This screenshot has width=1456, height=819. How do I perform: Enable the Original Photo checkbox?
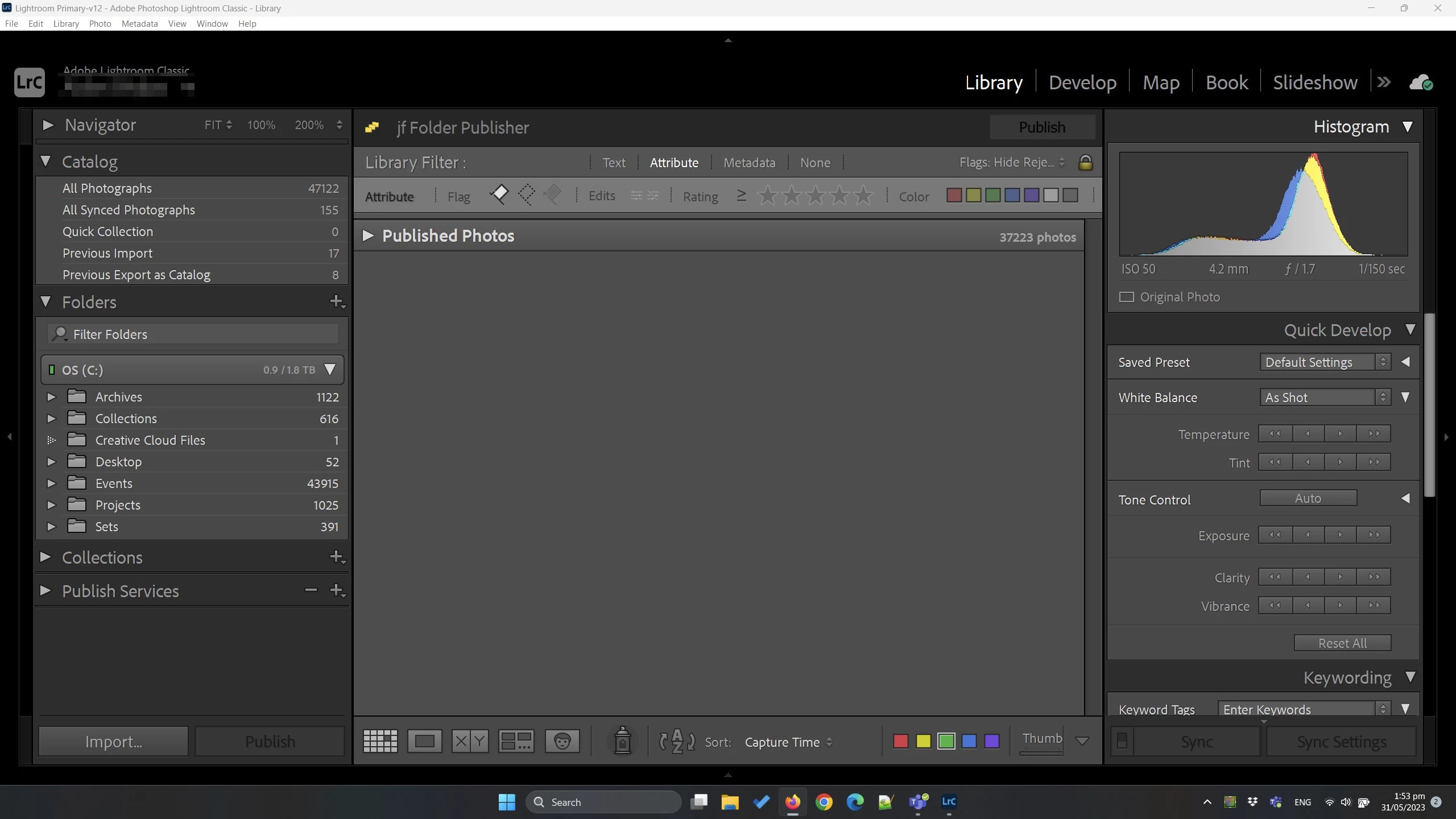1126,297
